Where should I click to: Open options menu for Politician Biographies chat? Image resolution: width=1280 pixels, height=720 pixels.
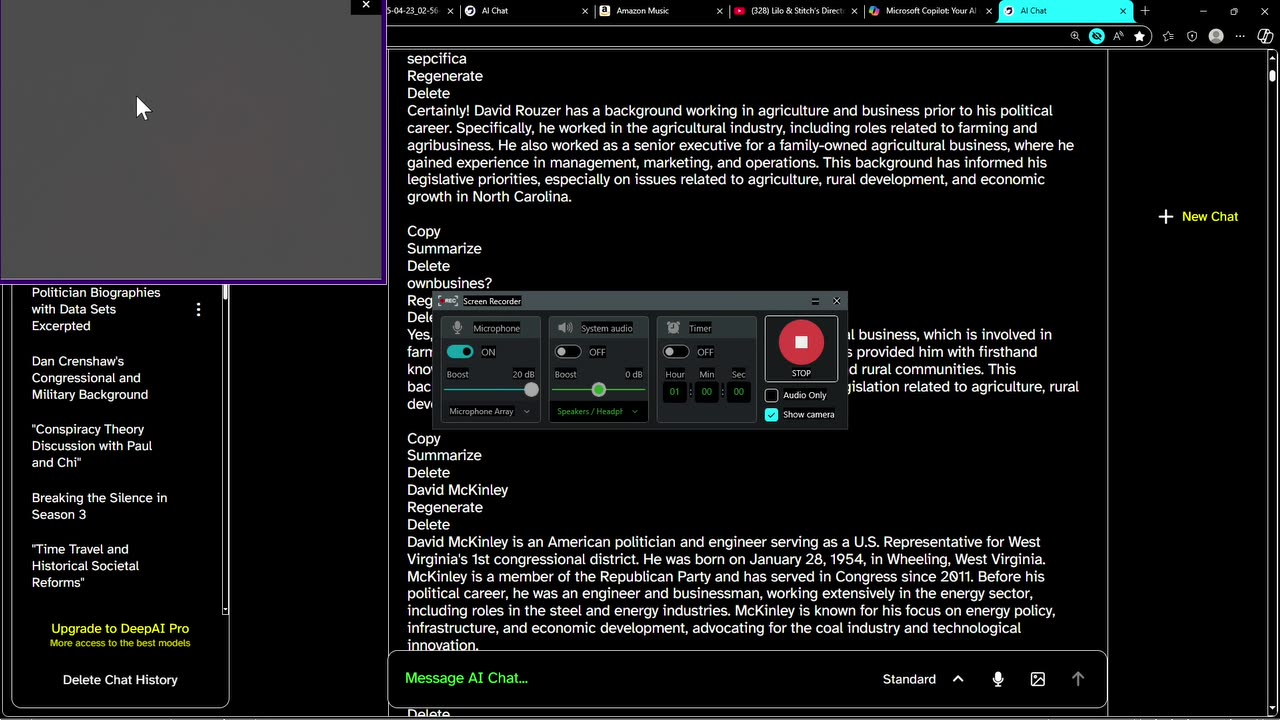[198, 310]
